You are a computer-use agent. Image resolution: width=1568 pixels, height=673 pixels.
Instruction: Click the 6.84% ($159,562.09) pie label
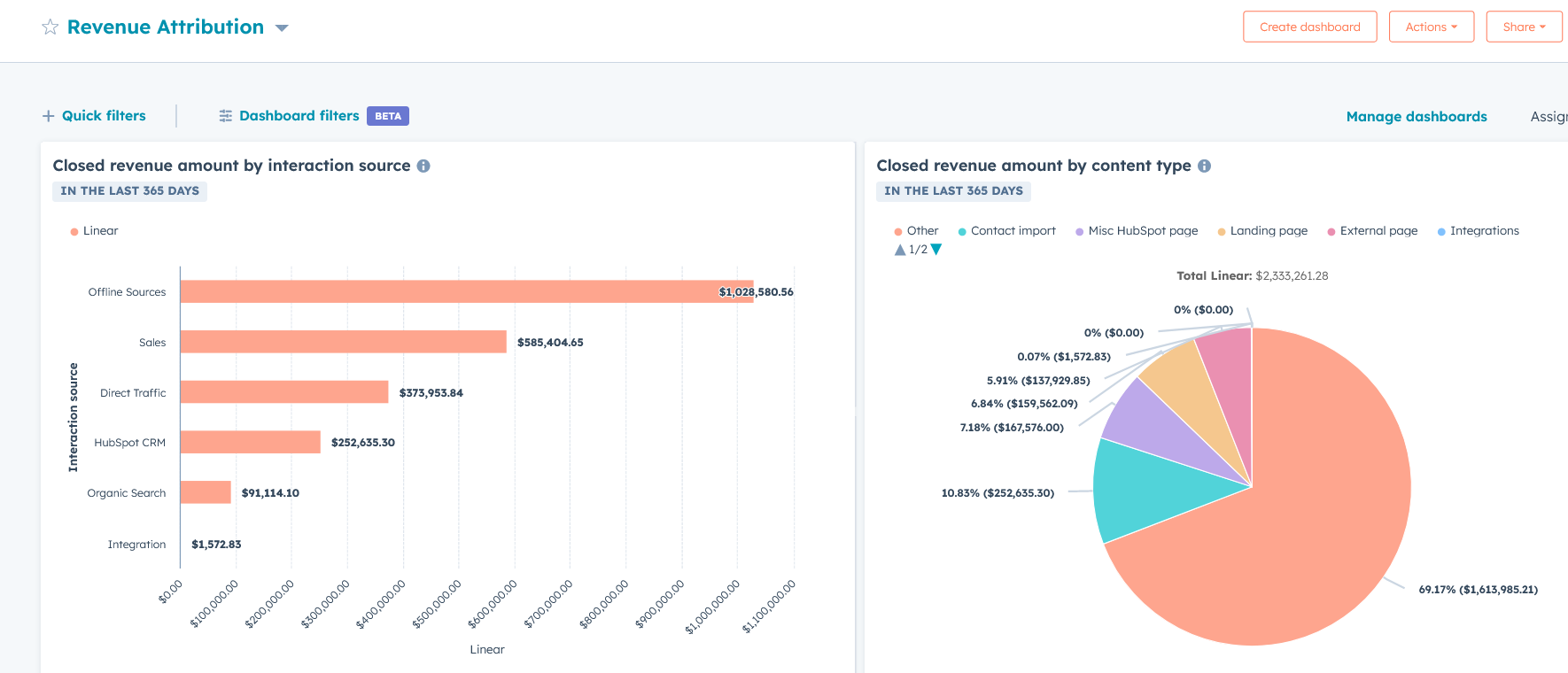pyautogui.click(x=1024, y=404)
